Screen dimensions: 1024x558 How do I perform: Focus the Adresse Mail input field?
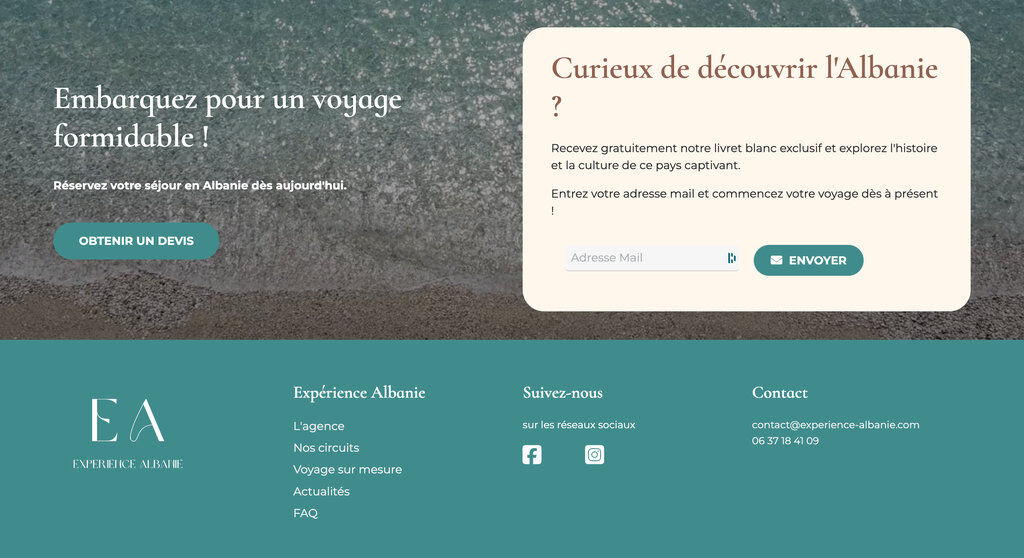tap(645, 258)
